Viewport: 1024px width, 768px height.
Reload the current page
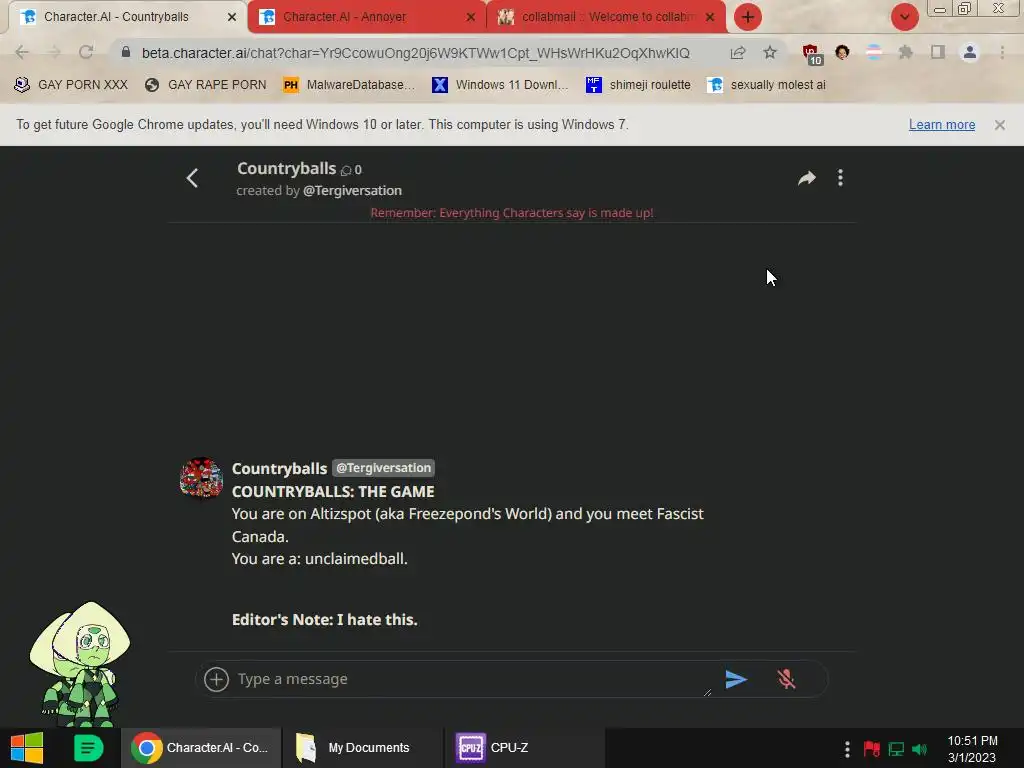(86, 52)
